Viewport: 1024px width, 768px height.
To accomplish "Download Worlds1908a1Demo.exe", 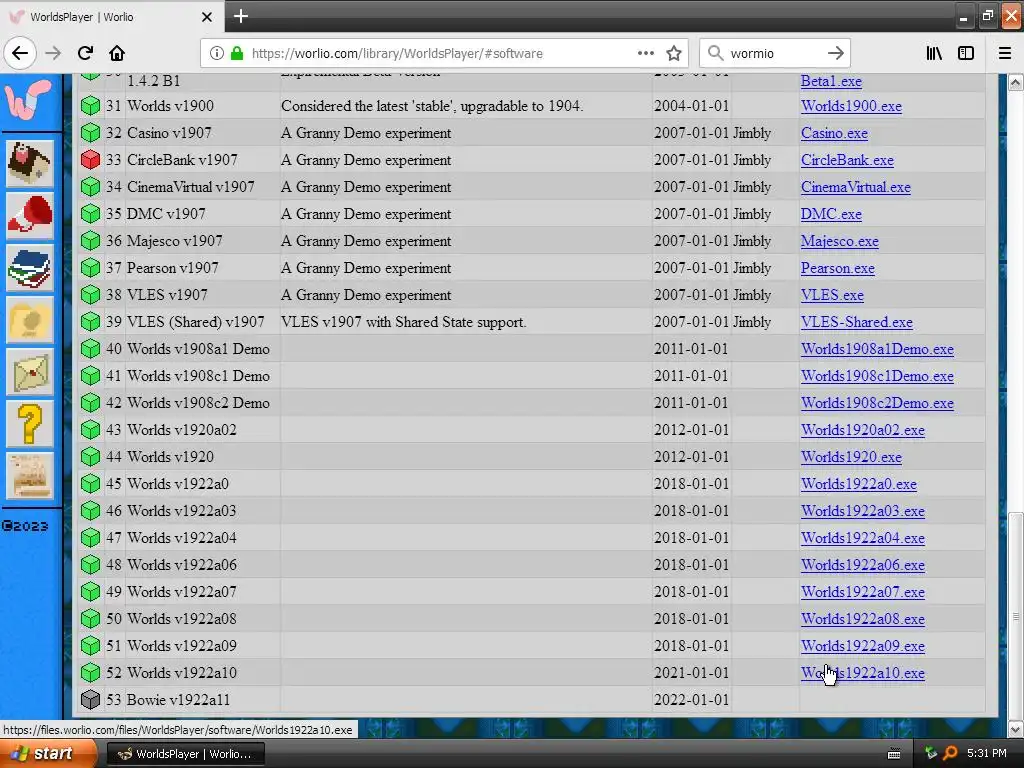I will click(877, 349).
